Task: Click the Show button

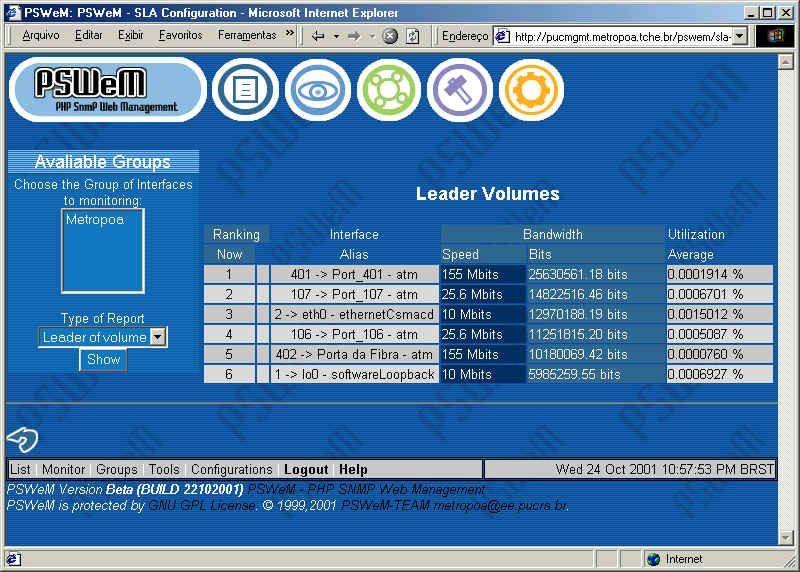Action: (103, 360)
